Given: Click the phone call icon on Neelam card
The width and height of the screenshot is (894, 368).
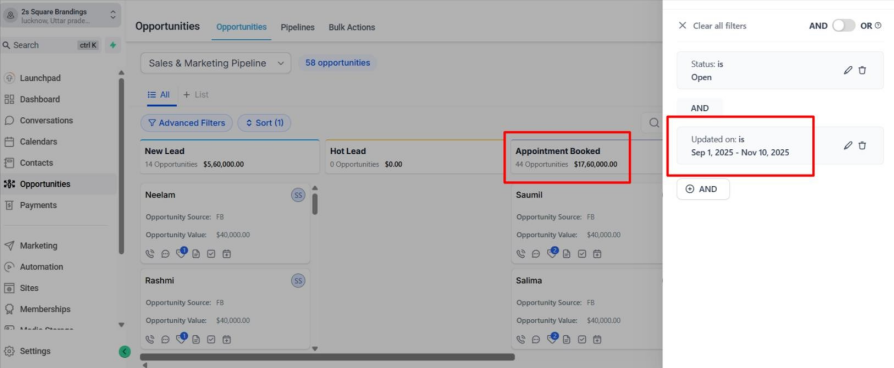Looking at the screenshot, I should (150, 254).
